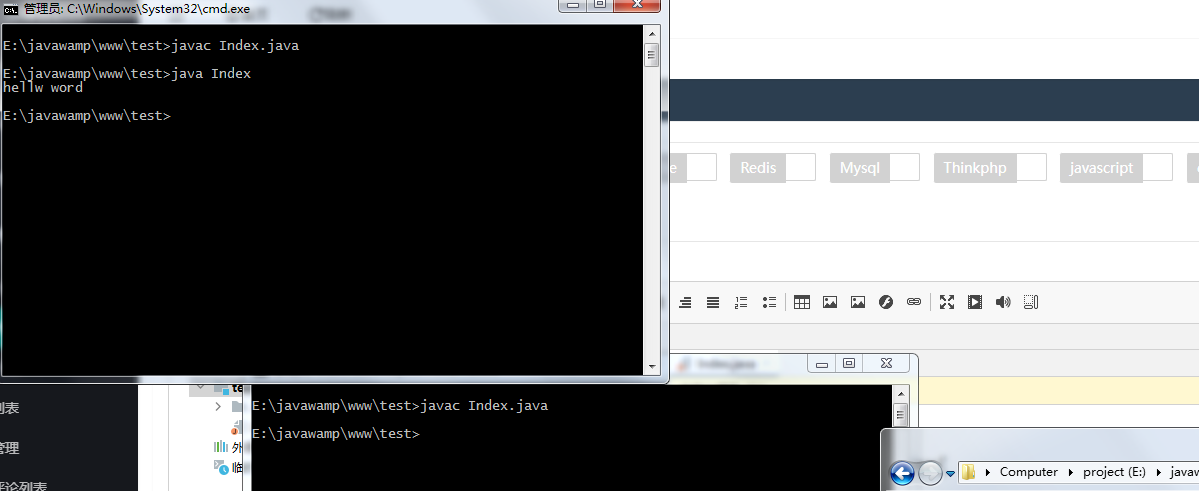Toggle the Redis tag switch
The image size is (1199, 491).
point(799,167)
